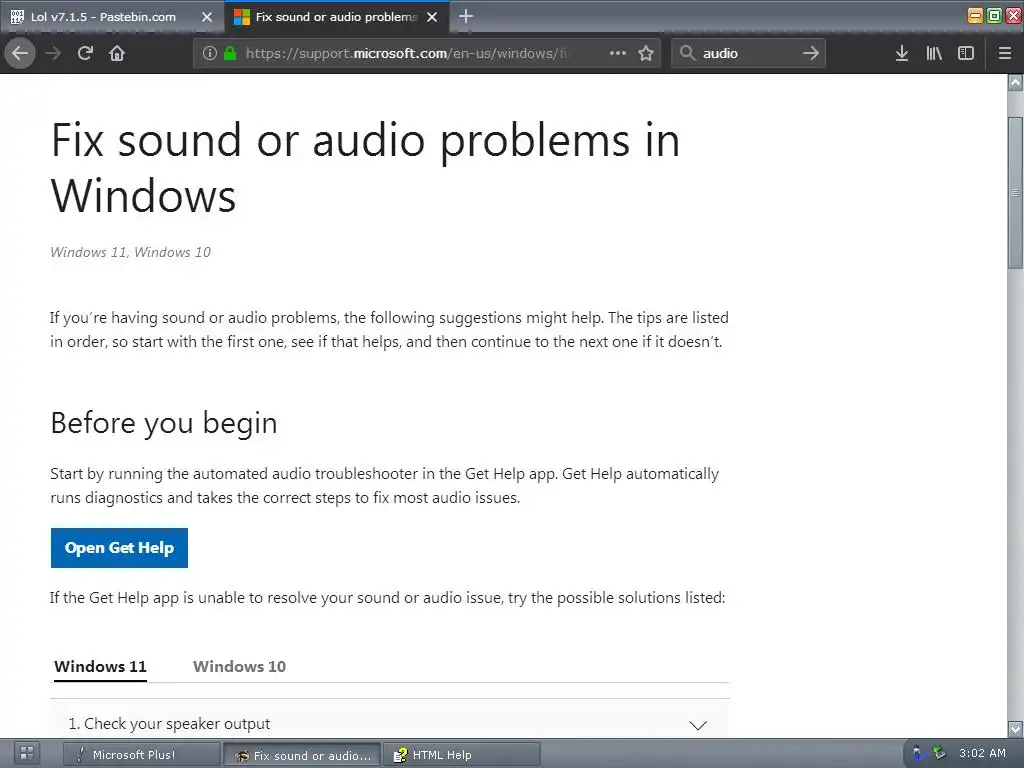Click the search field containing audio
The width and height of the screenshot is (1024, 768).
pos(748,53)
